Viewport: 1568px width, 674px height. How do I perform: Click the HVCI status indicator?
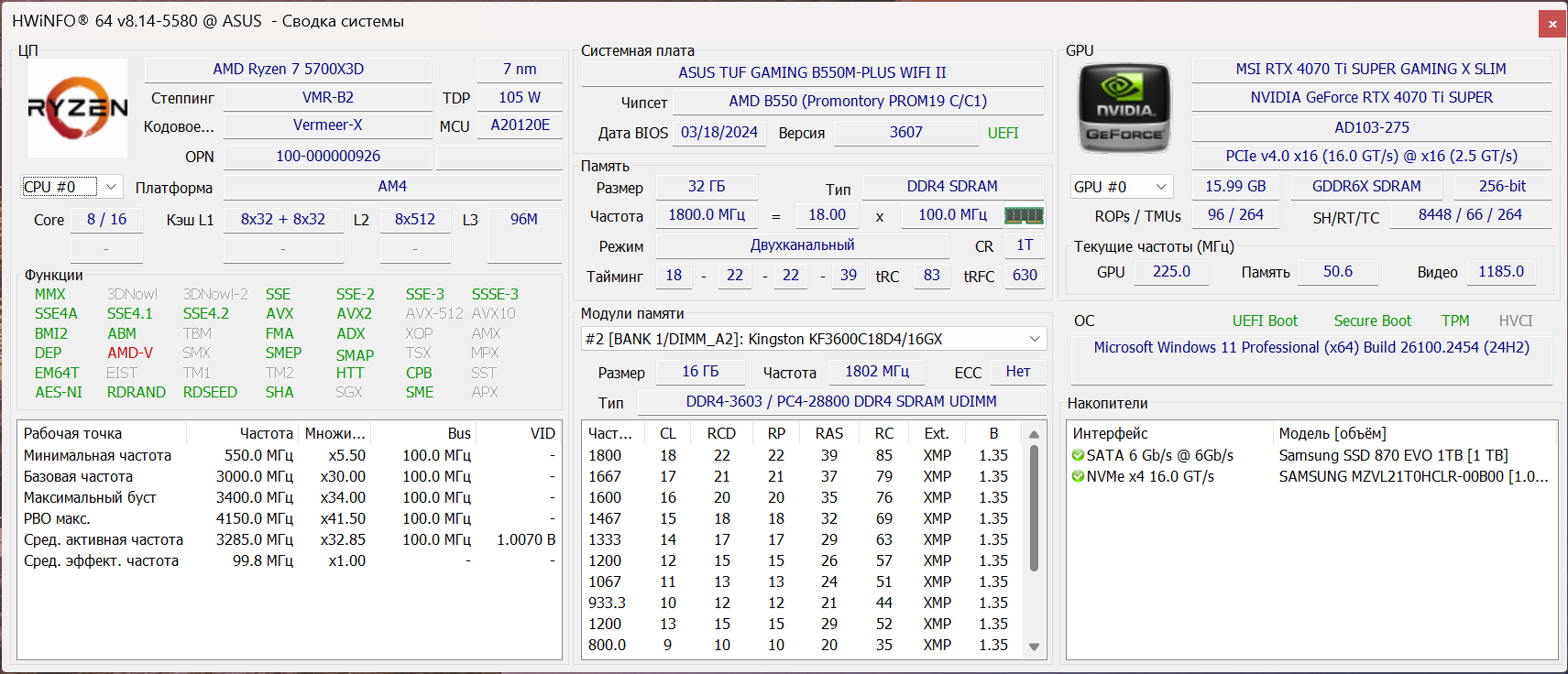1515,321
